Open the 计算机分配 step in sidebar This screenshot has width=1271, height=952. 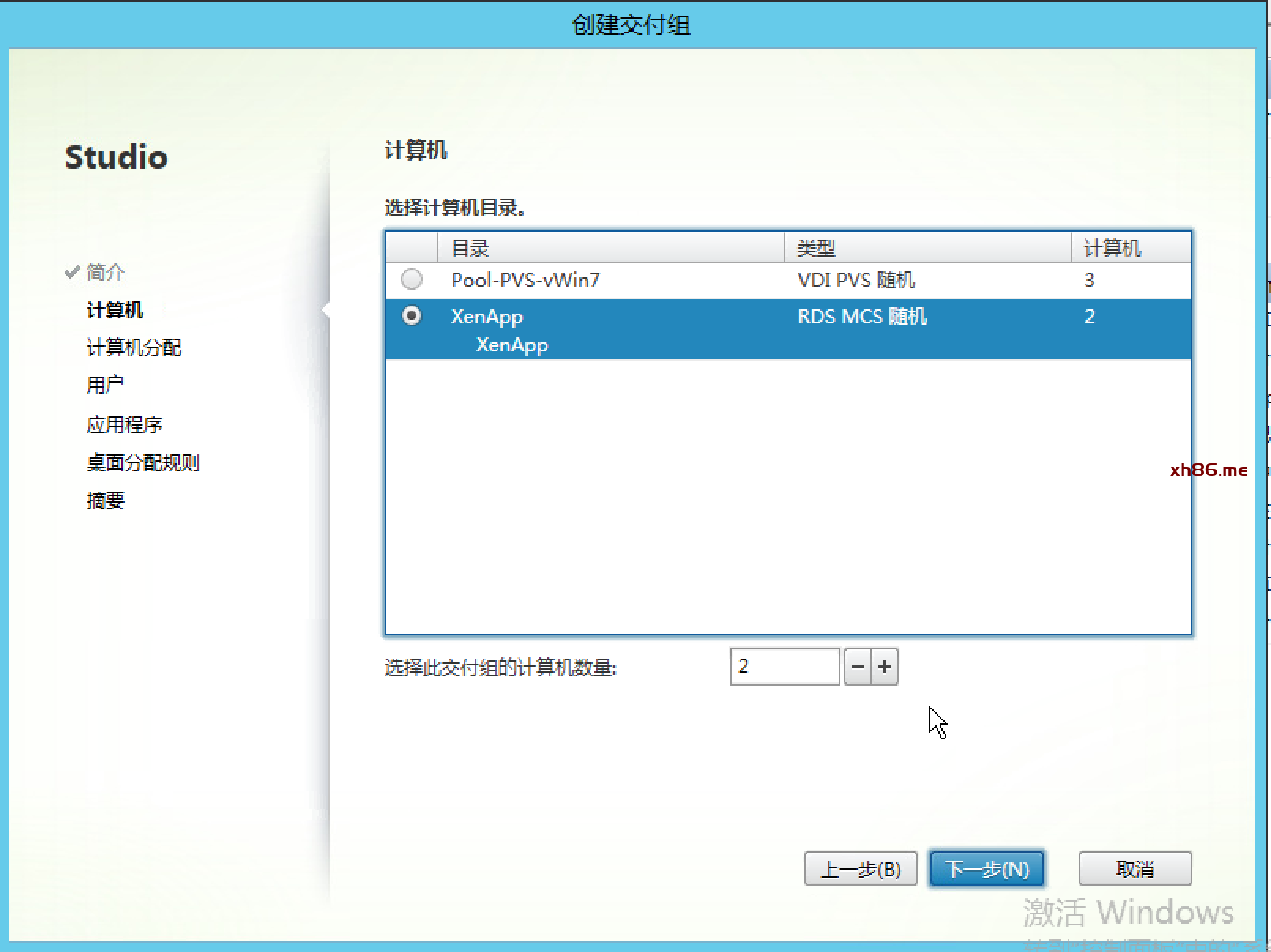pos(134,348)
